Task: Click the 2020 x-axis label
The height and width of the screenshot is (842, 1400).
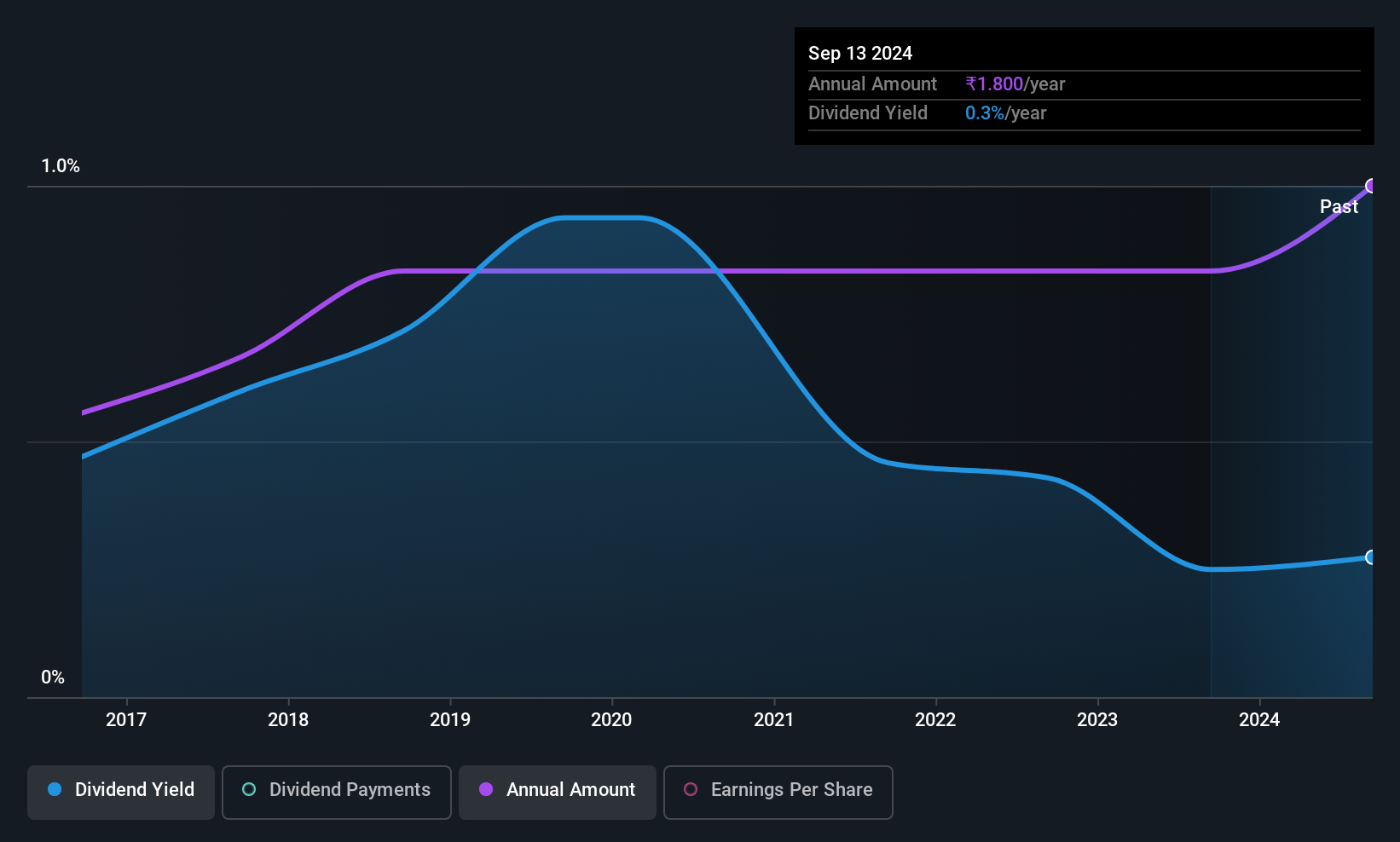Action: pyautogui.click(x=611, y=719)
